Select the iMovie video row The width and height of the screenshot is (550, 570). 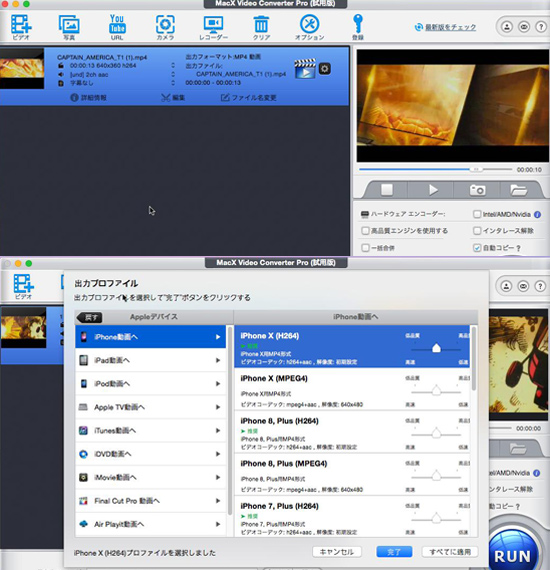coord(150,477)
